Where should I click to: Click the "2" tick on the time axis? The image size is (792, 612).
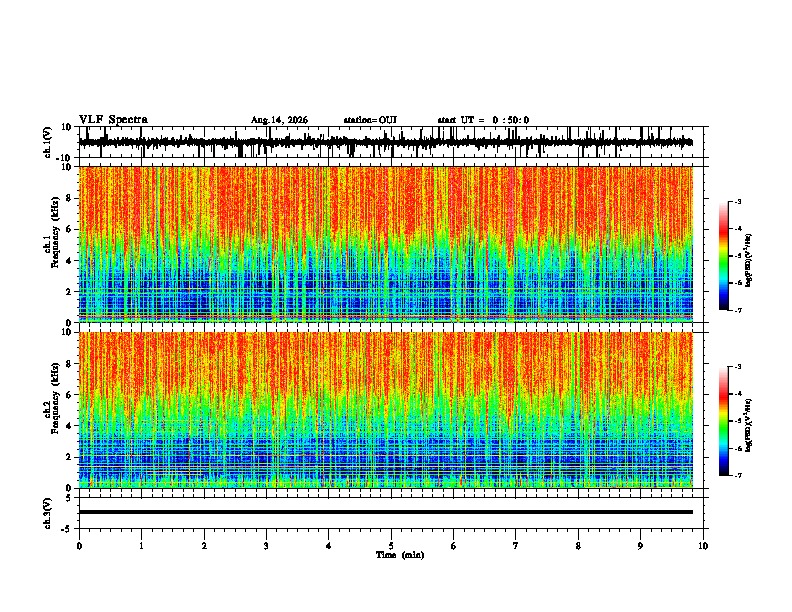point(204,546)
